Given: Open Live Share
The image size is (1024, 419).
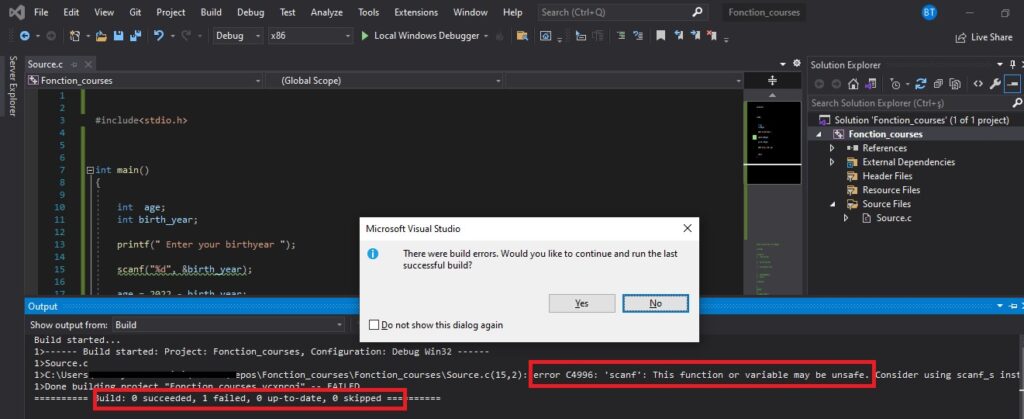Looking at the screenshot, I should [984, 37].
